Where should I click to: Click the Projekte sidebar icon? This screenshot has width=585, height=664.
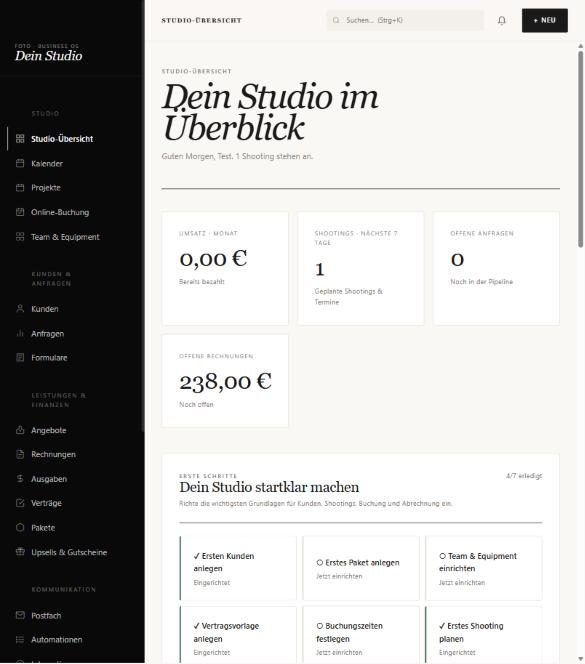coord(20,188)
